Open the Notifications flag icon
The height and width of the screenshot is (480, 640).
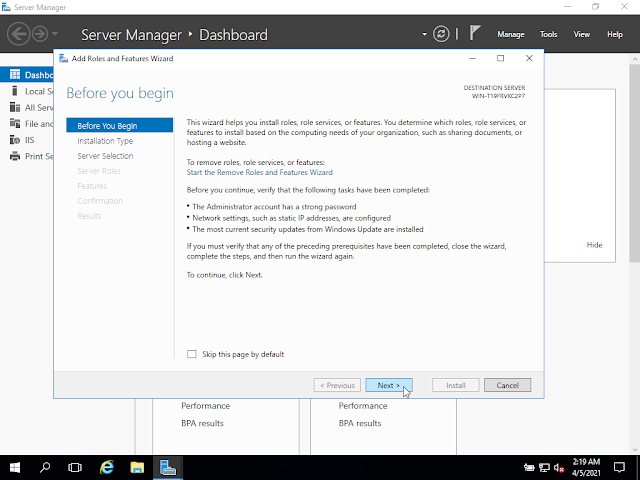(x=474, y=33)
